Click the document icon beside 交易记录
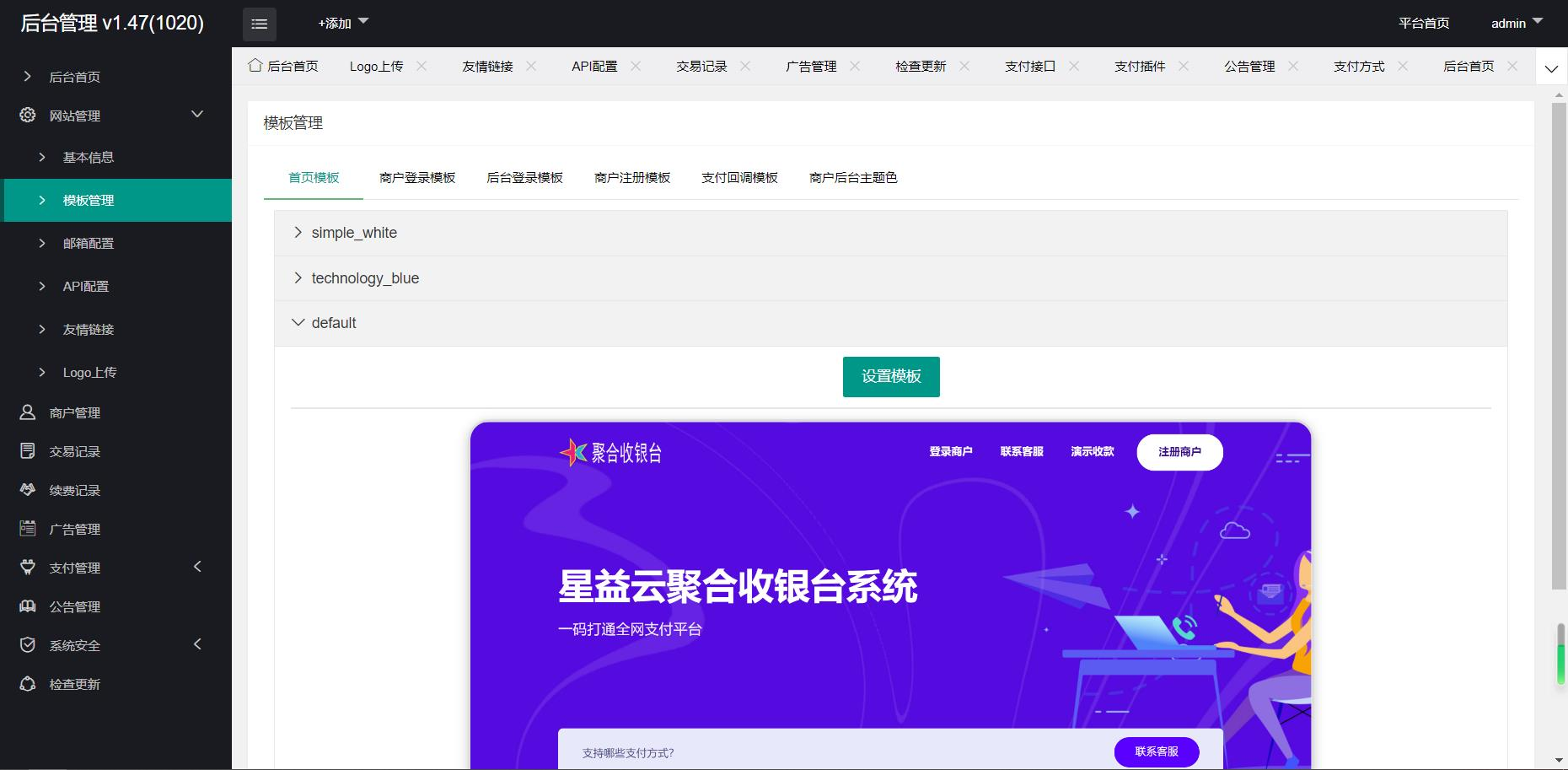This screenshot has height=770, width=1568. tap(28, 451)
